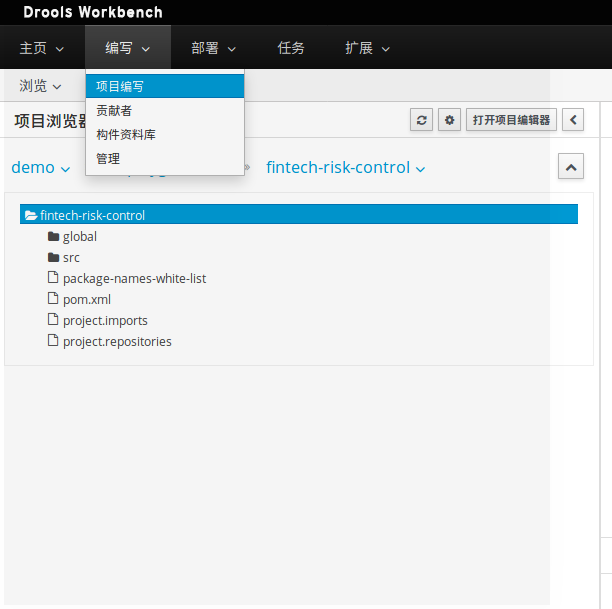Collapse breadcrumb section with up chevron button

(x=571, y=166)
